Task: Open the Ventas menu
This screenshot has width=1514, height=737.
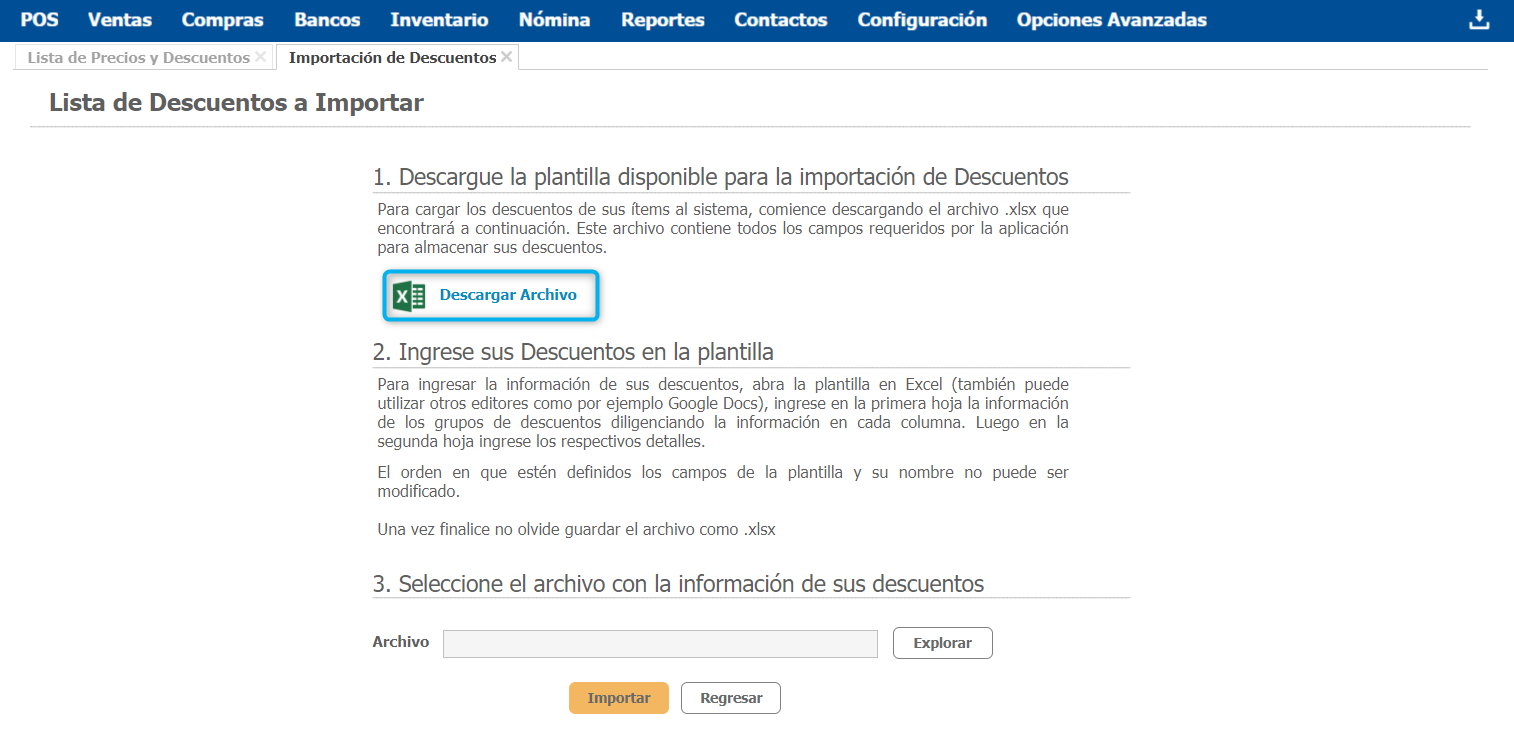Action: 120,20
